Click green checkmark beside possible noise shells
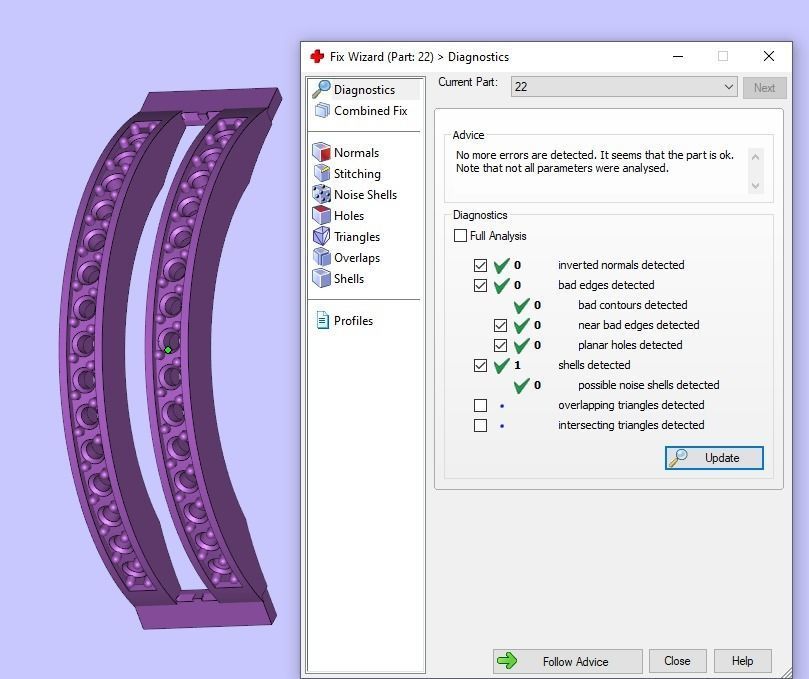Screen dimensions: 809x679 click(x=521, y=385)
